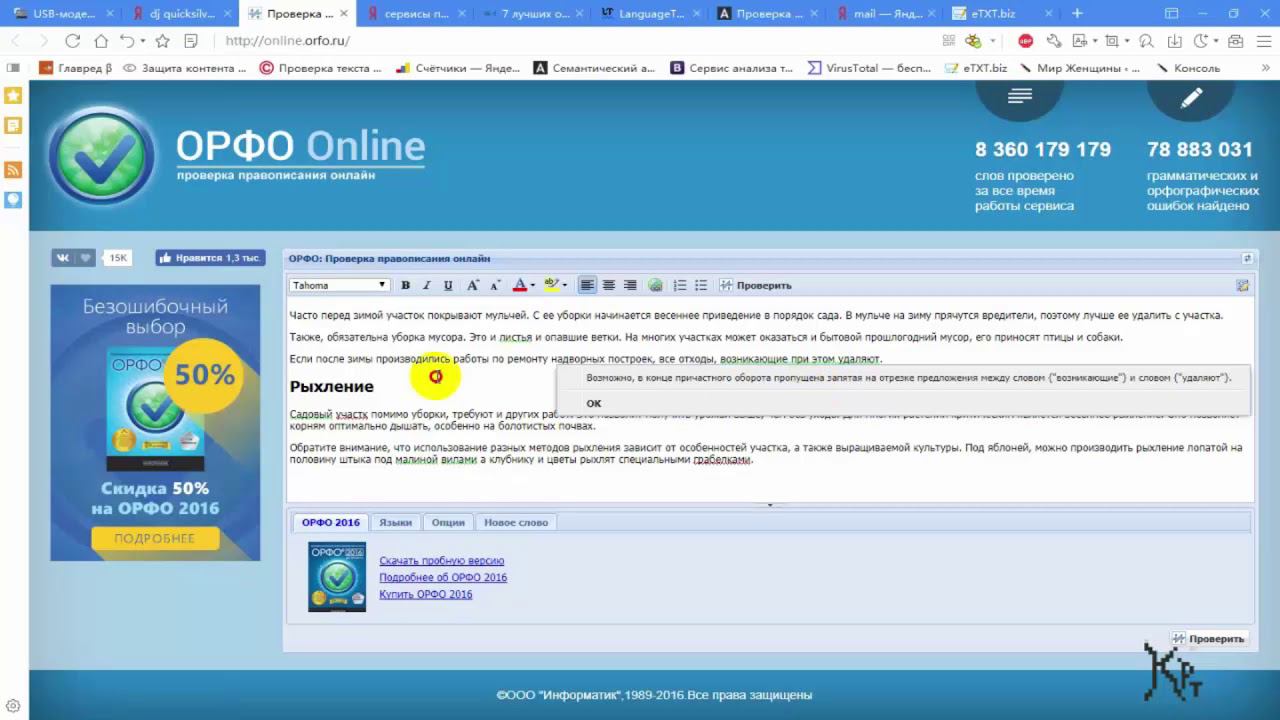Open sidebar settings gear icon
Viewport: 1280px width, 720px height.
(13, 706)
